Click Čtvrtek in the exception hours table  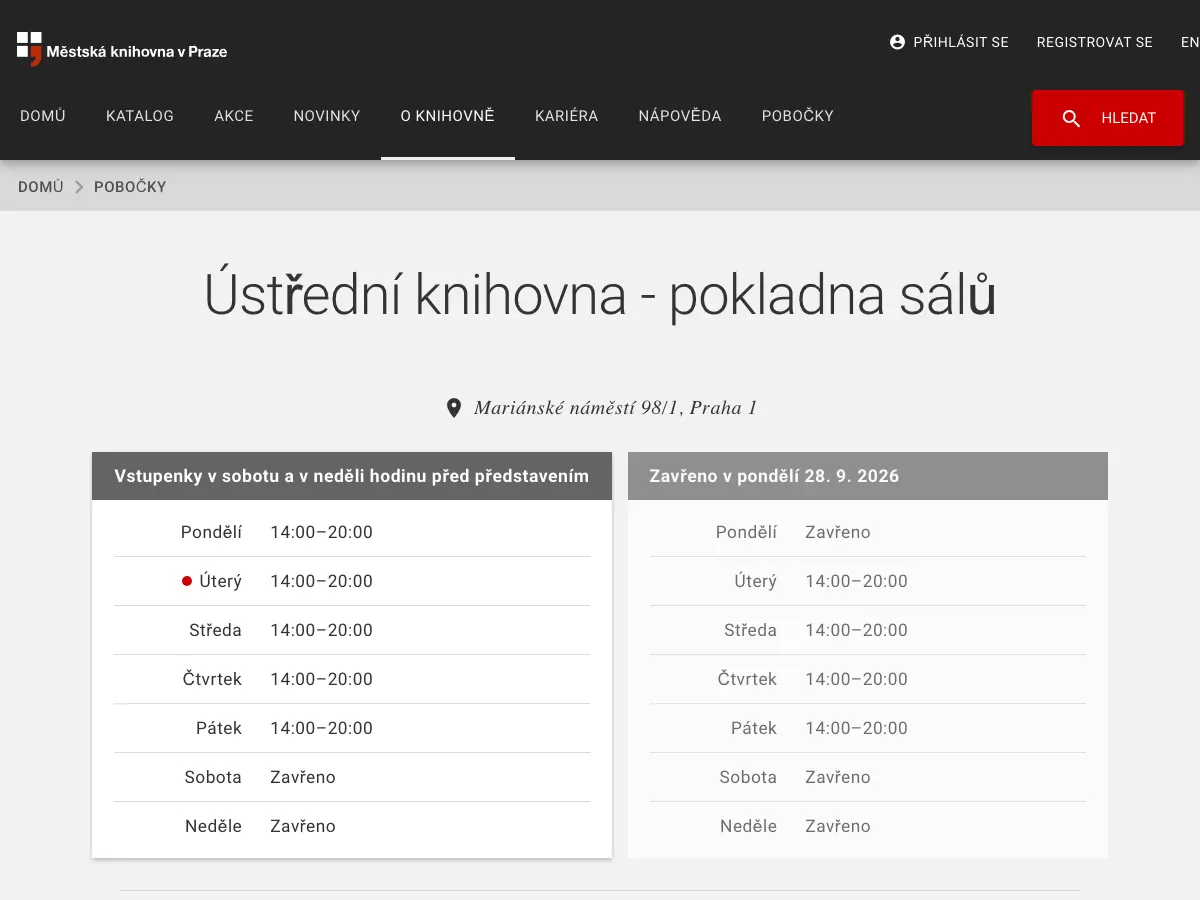pos(747,679)
